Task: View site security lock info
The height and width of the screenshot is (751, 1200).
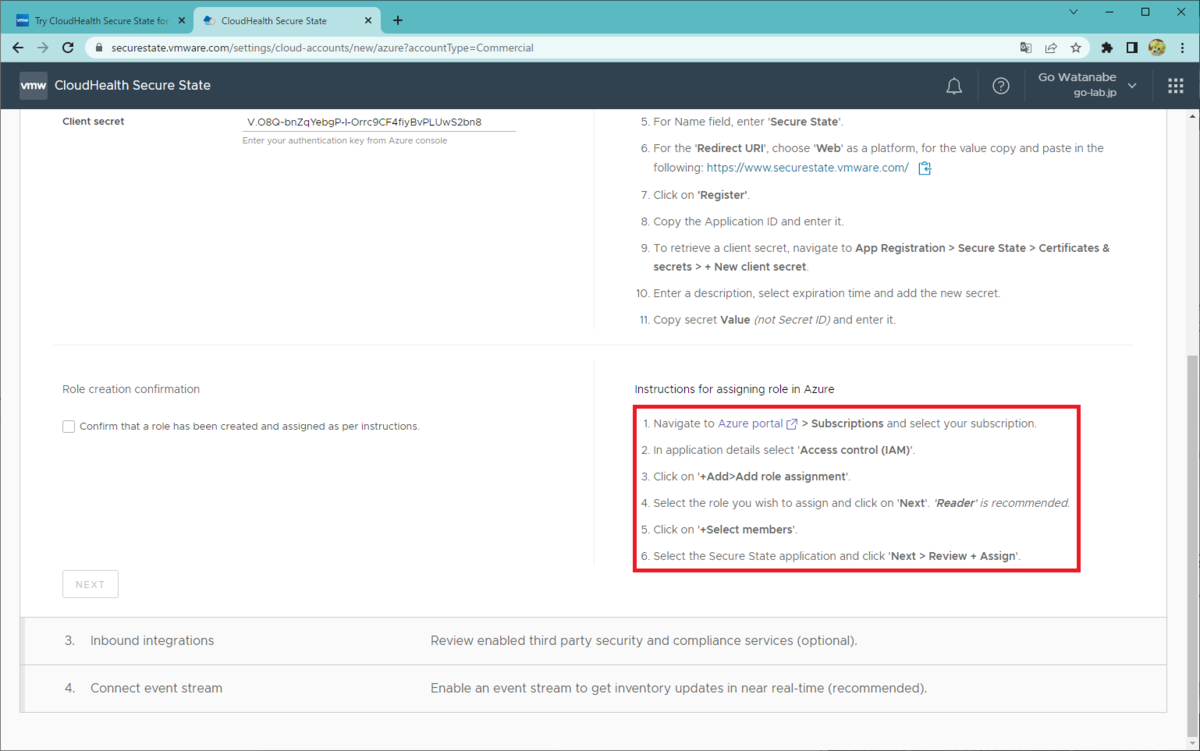Action: 98,48
